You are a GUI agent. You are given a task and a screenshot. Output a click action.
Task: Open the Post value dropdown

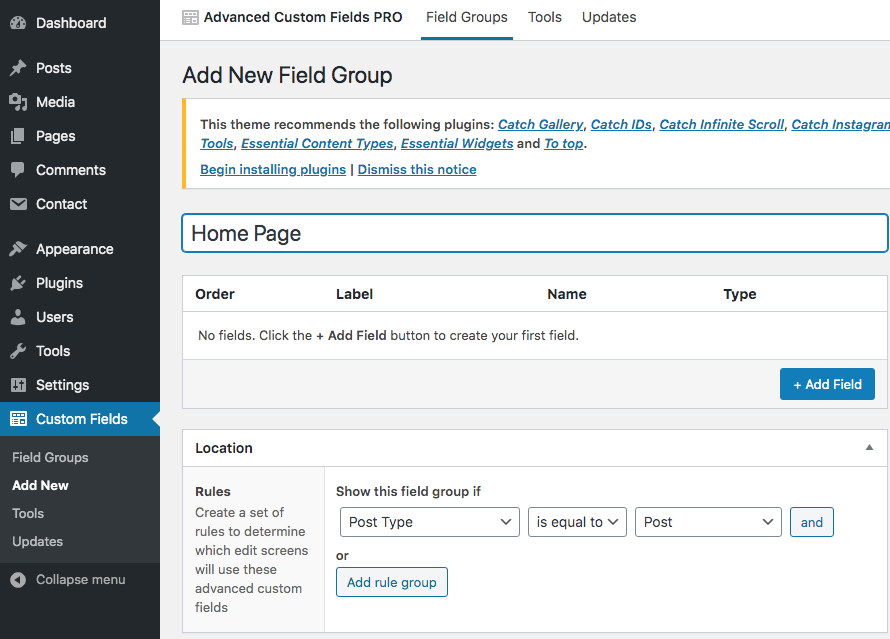(708, 522)
